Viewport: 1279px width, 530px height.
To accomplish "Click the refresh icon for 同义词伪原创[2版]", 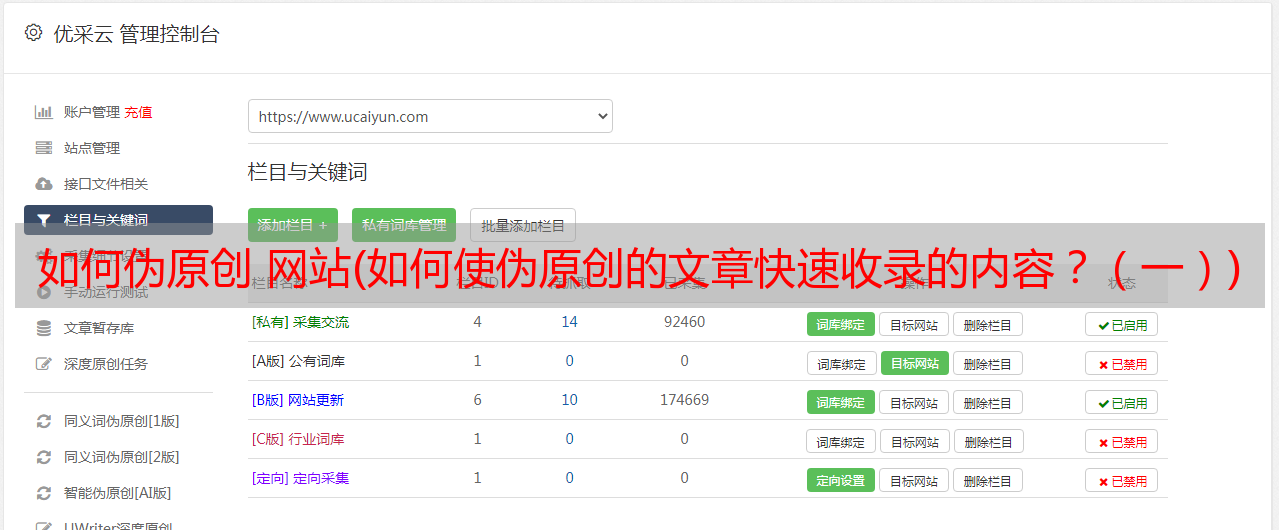I will pyautogui.click(x=43, y=457).
